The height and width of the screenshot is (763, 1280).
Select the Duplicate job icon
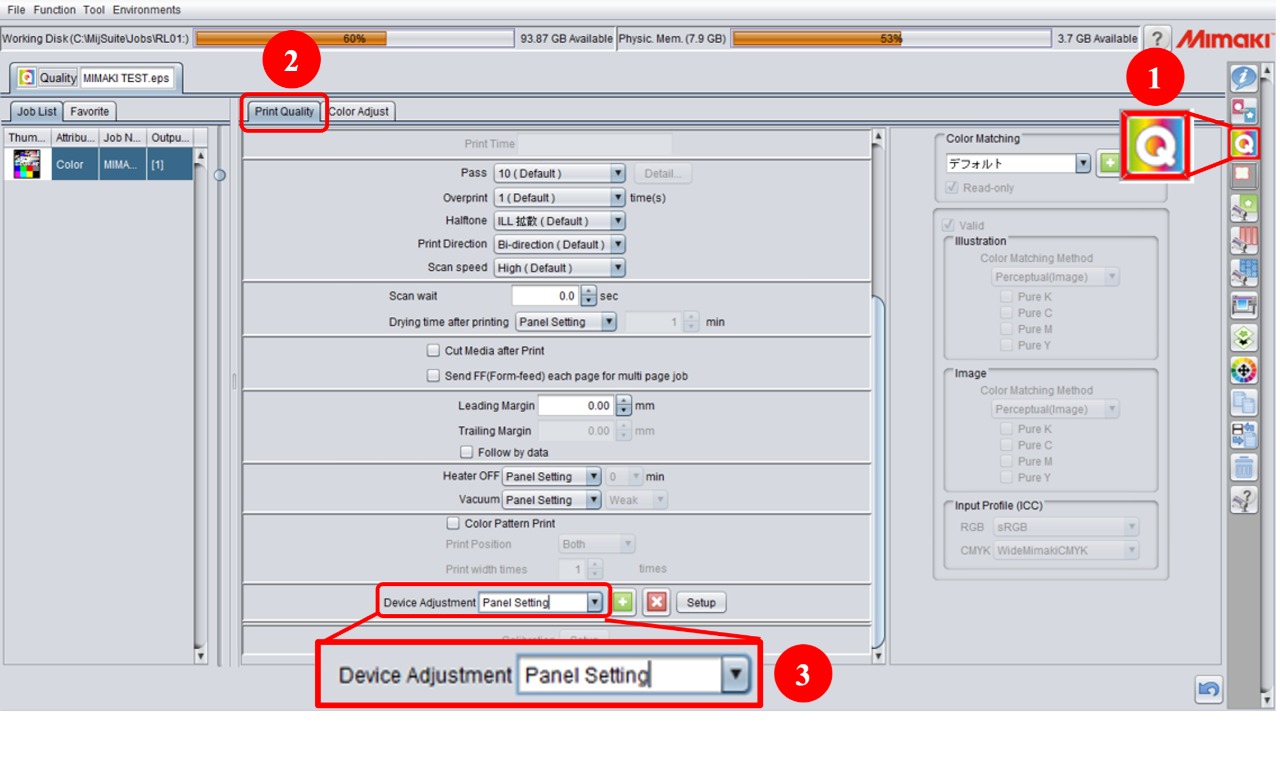coord(1243,402)
